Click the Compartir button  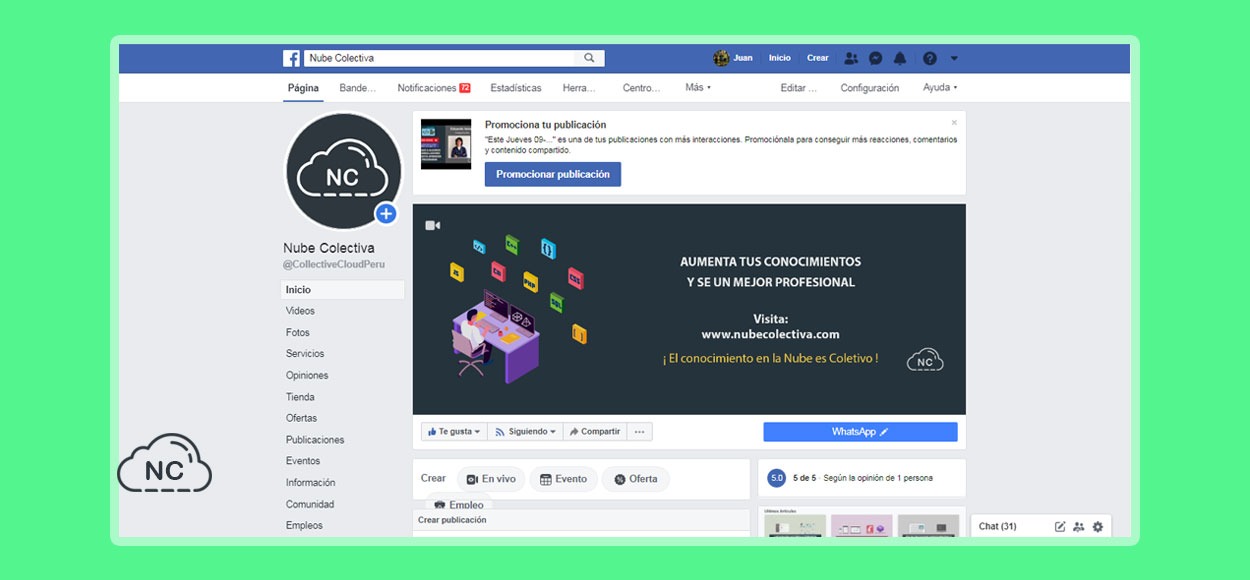(594, 432)
